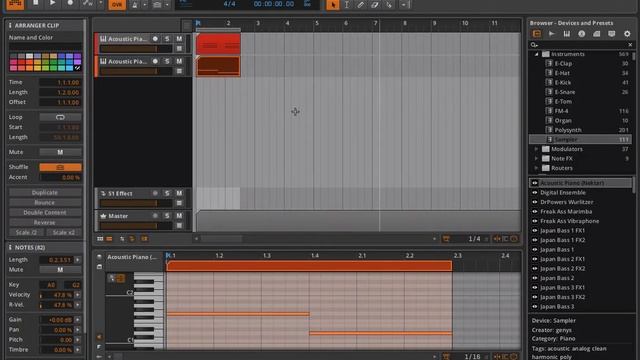Pick the bright purple color swatch
The height and width of the screenshot is (360, 640).
77,62
